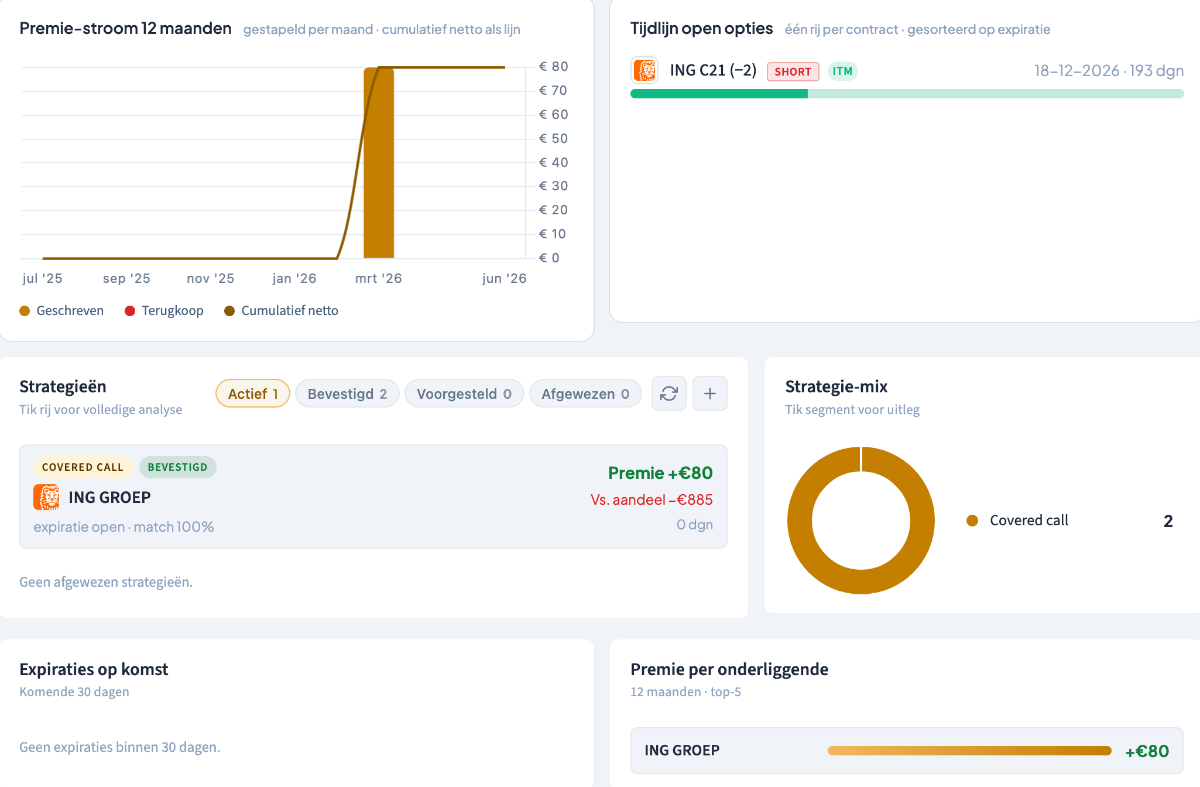1200x787 pixels.
Task: Click the refresh strategies icon
Action: [669, 394]
